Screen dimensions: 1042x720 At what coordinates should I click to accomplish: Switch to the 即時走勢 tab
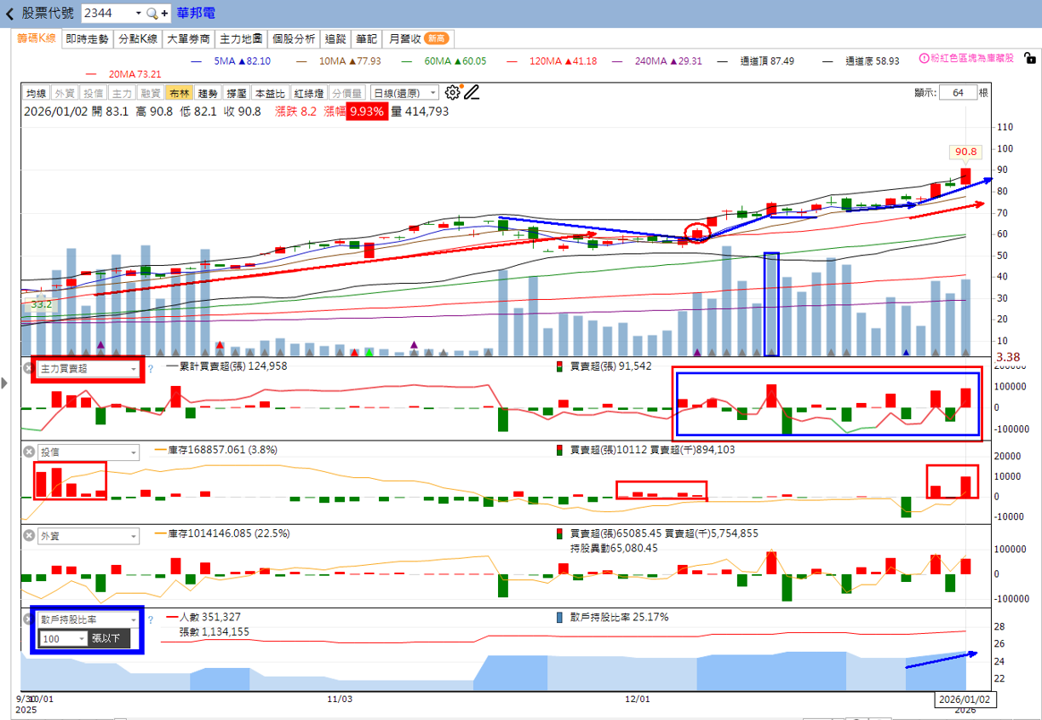click(x=87, y=39)
